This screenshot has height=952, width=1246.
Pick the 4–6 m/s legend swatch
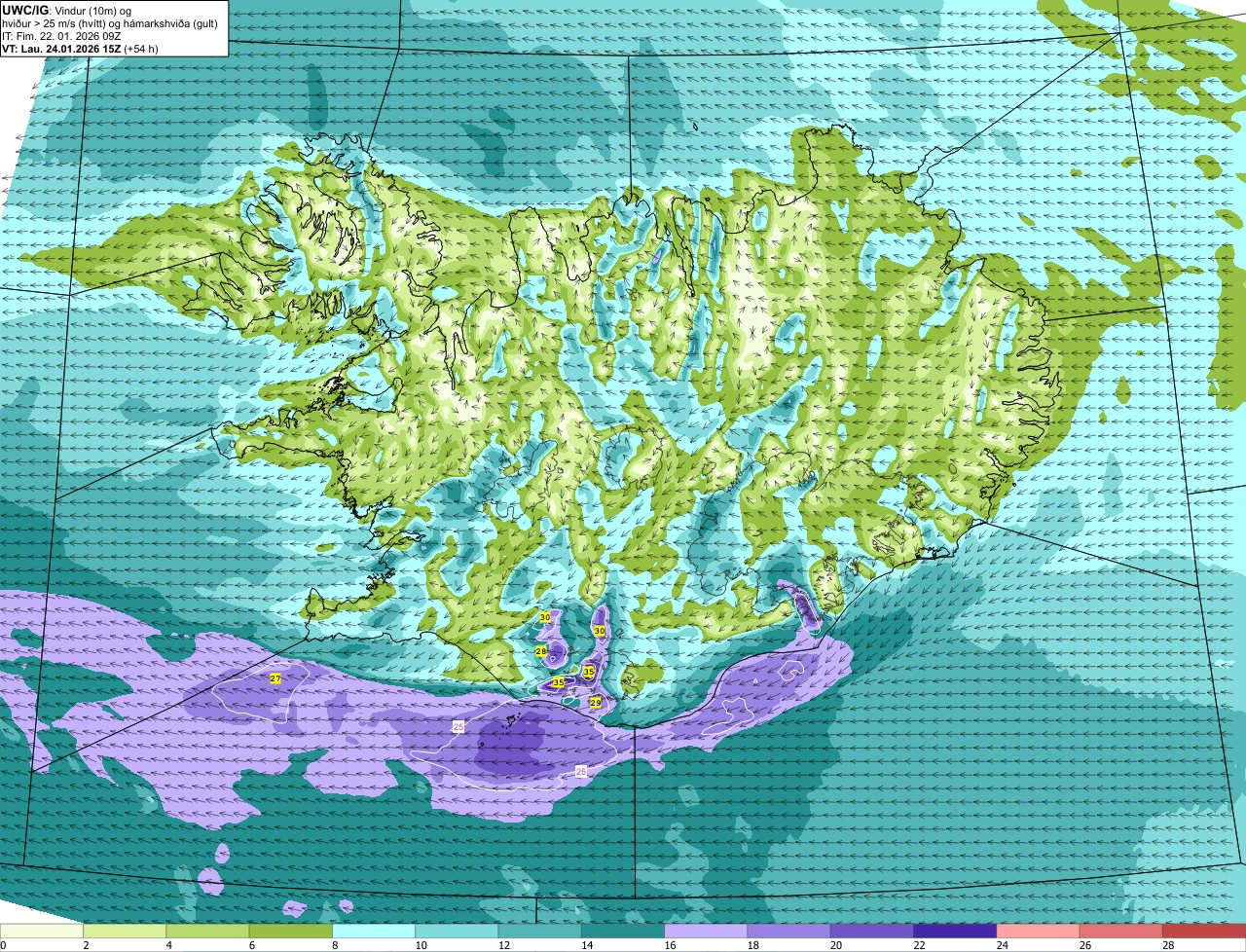pos(207,931)
